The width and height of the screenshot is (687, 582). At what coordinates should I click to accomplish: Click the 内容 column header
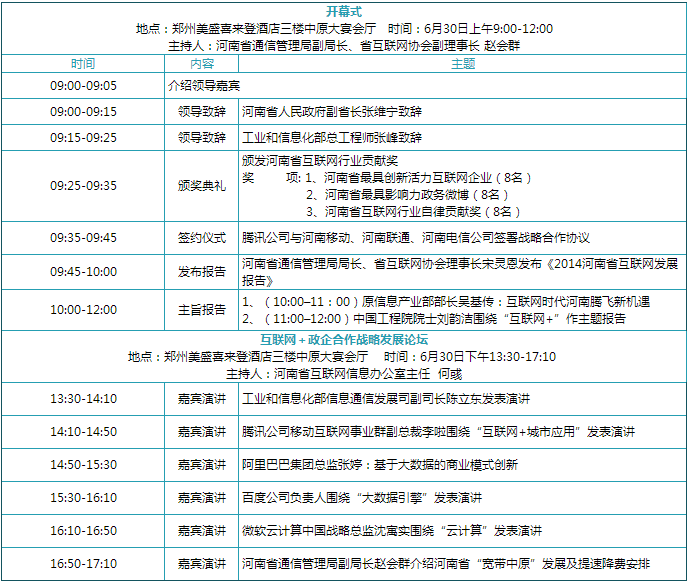point(202,64)
